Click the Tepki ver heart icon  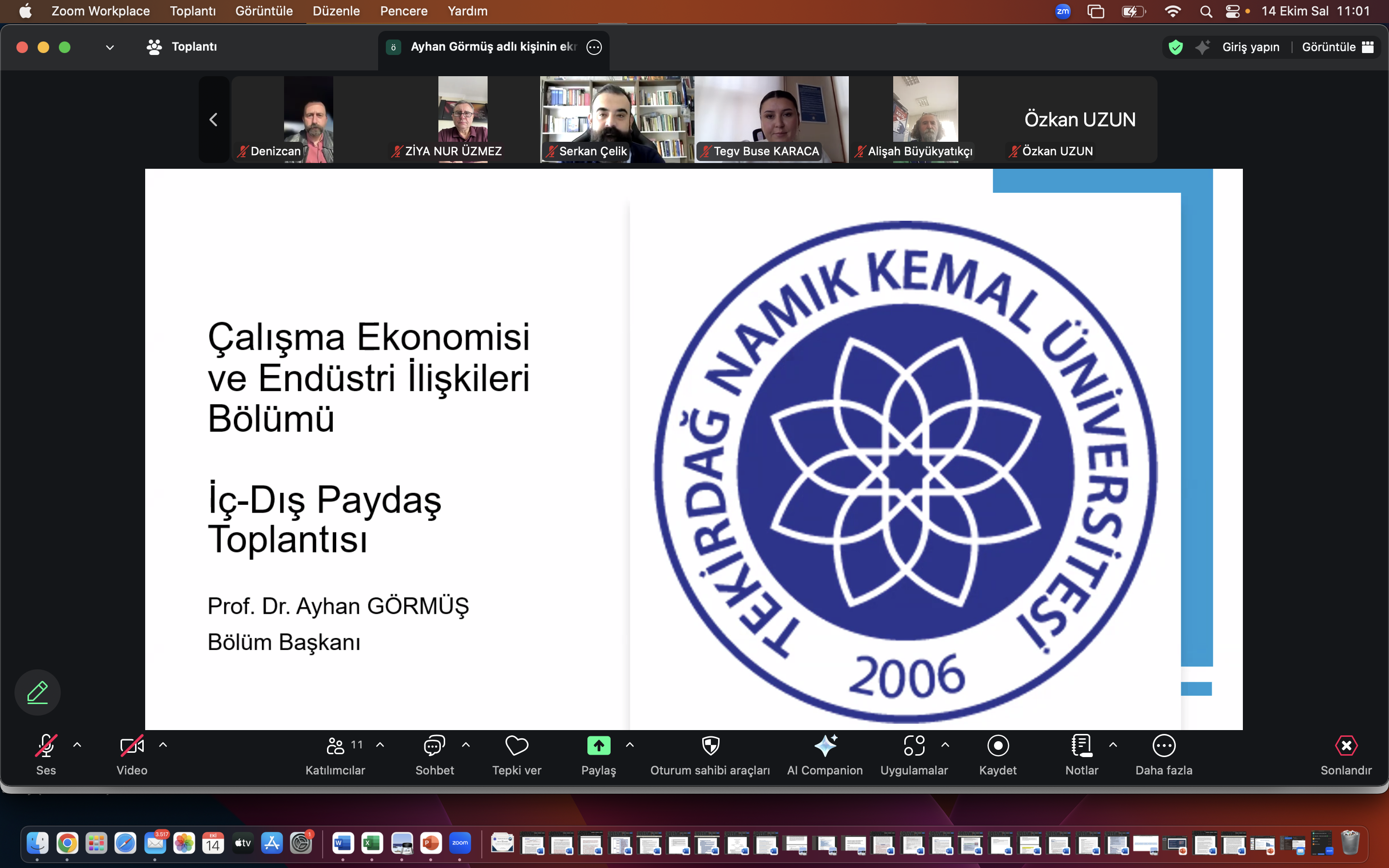point(517,746)
